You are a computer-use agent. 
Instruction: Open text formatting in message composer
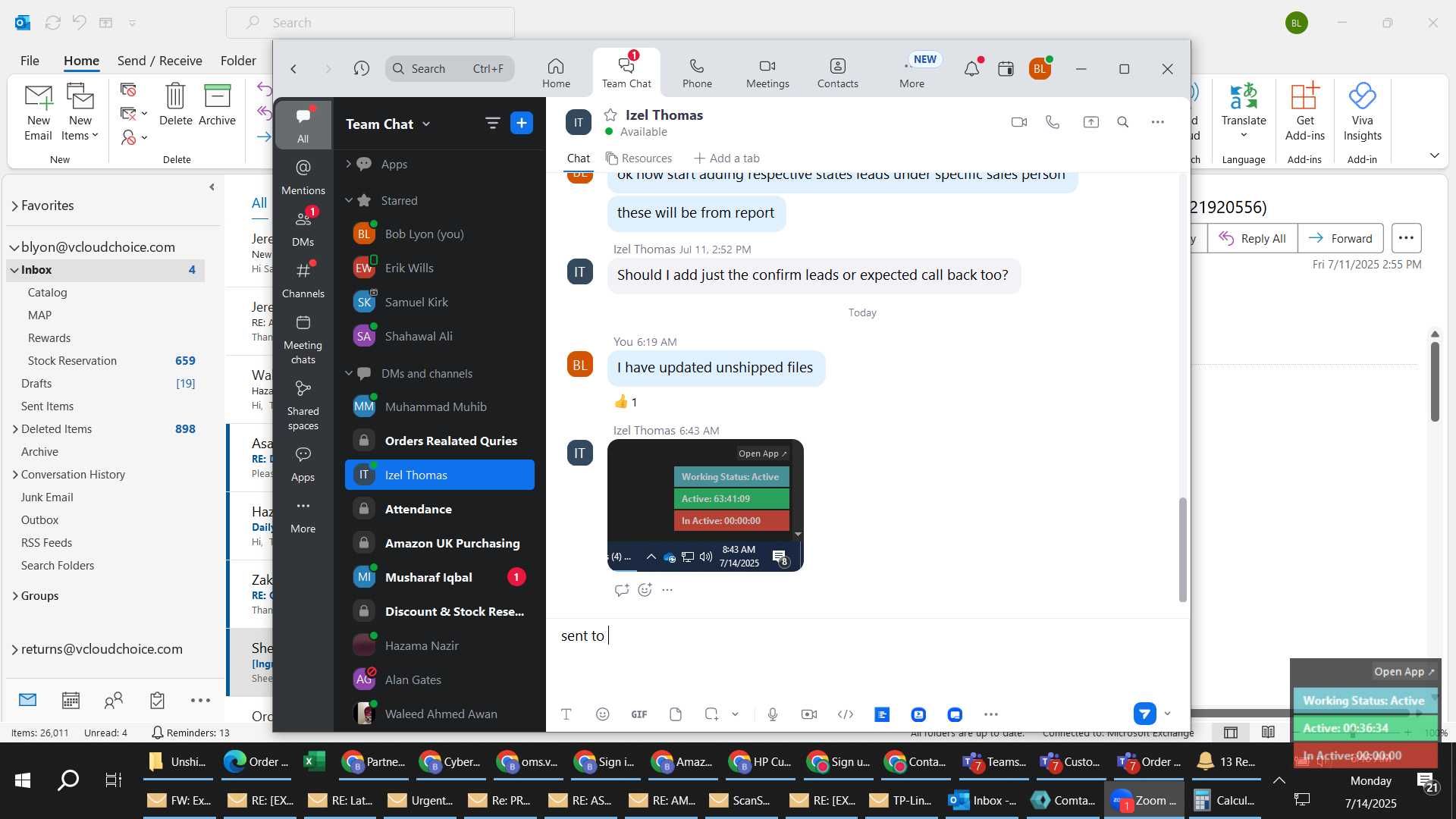pos(566,714)
